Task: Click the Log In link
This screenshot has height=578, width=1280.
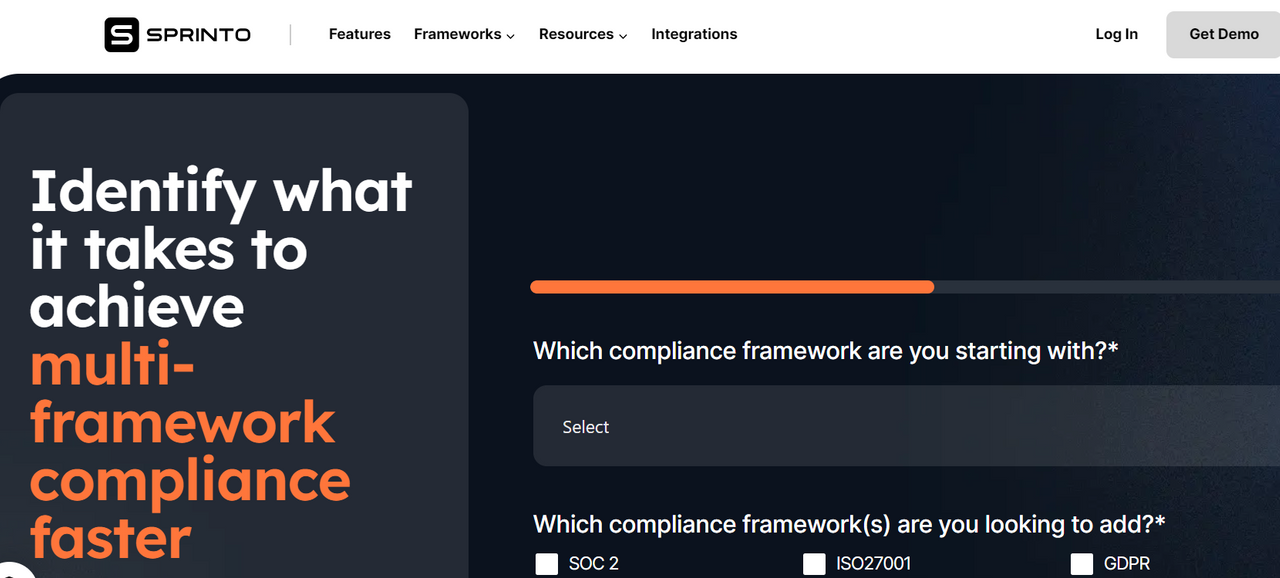Action: tap(1116, 34)
